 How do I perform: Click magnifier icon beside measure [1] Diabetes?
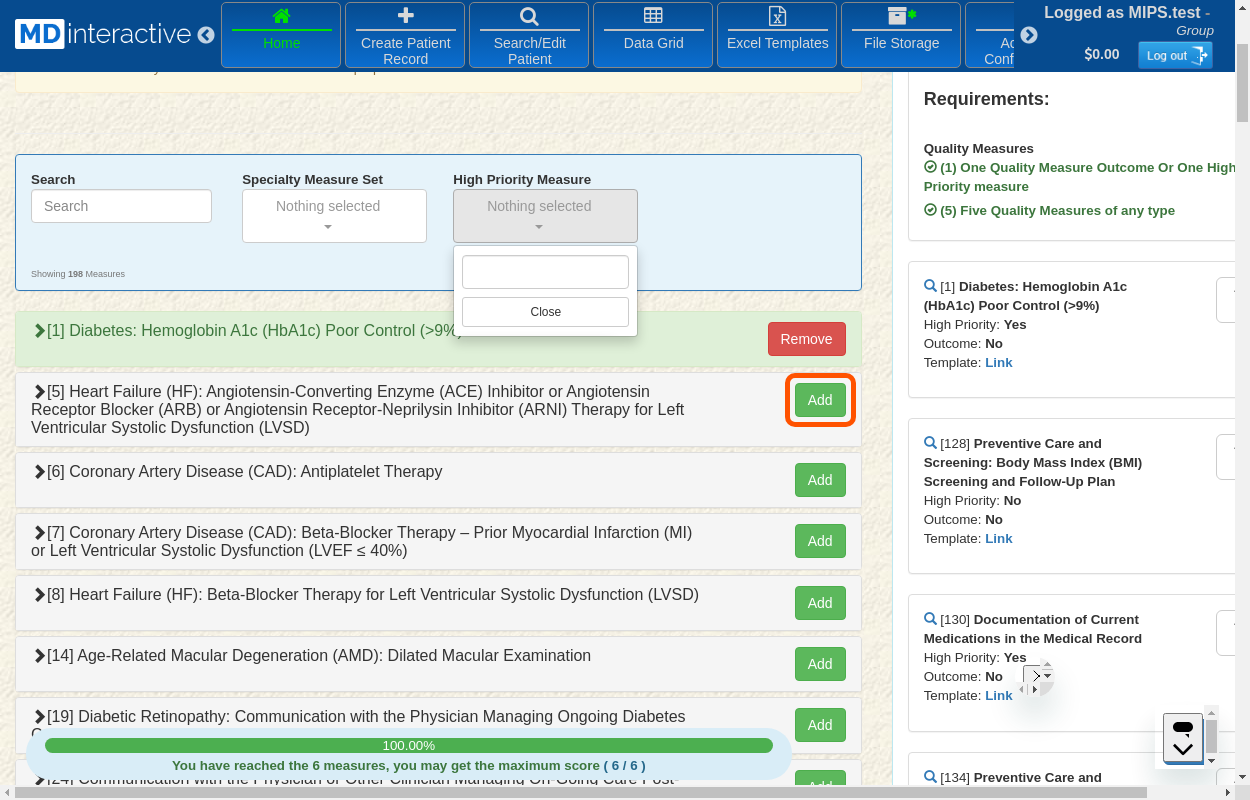930,286
